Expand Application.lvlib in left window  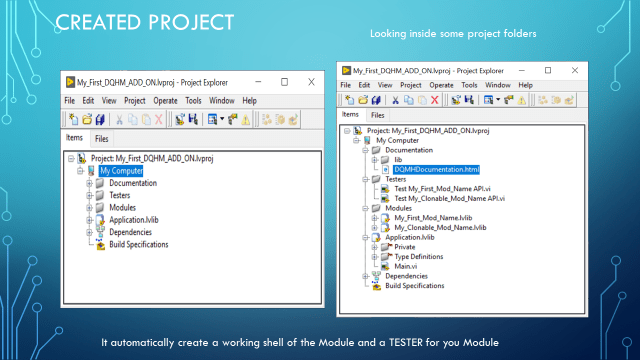click(x=89, y=220)
